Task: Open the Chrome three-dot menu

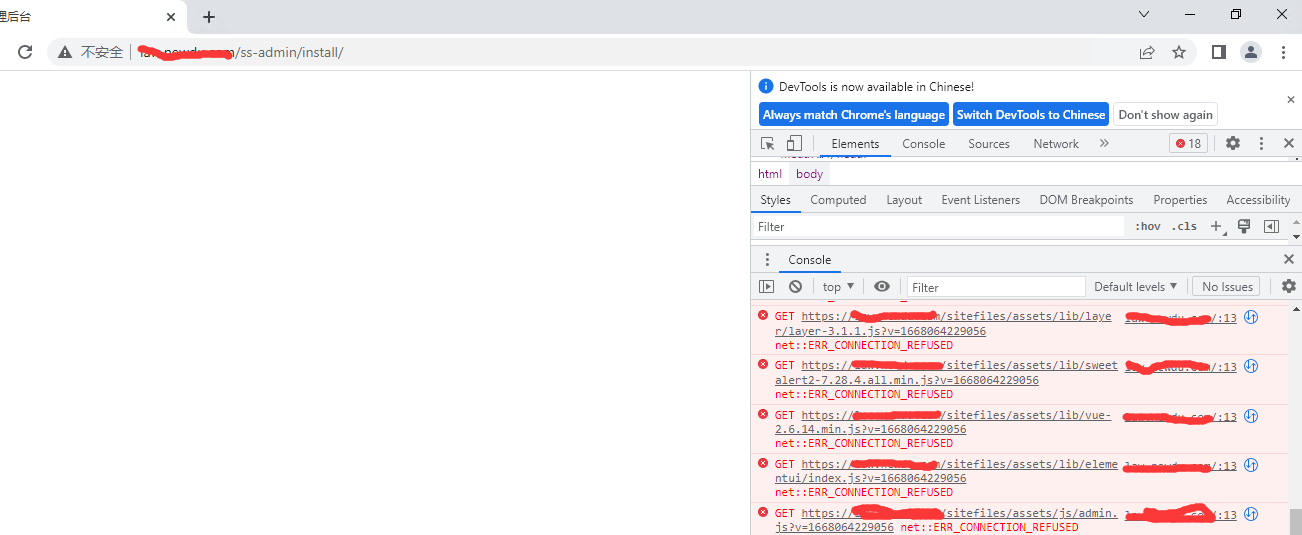Action: click(x=1283, y=52)
